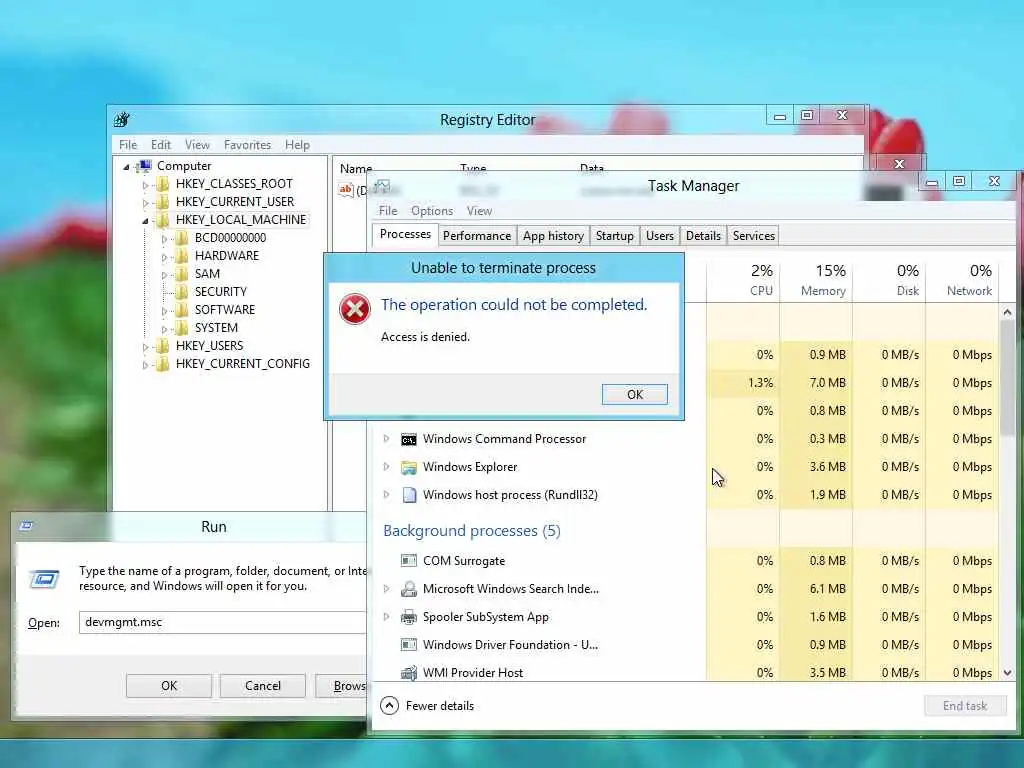
Task: Sort processes by CPU column header
Action: point(743,280)
